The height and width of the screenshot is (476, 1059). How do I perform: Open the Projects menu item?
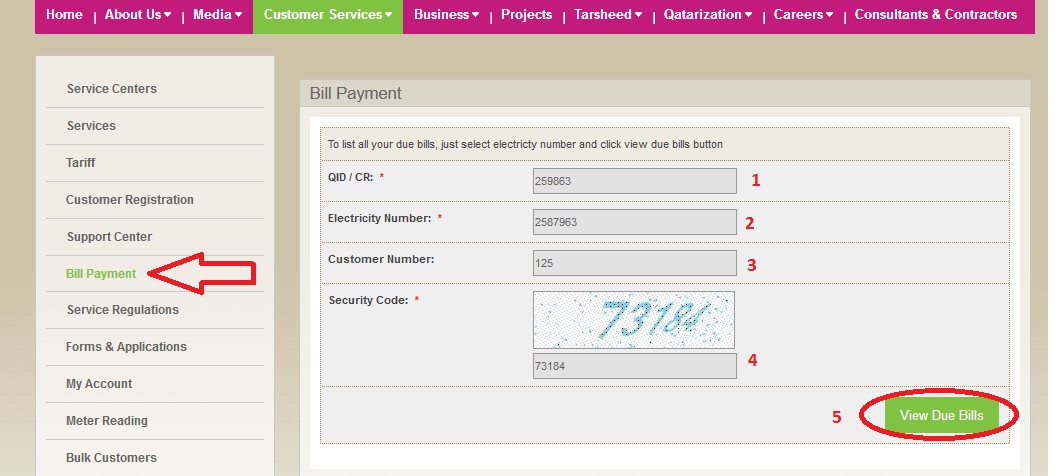(526, 15)
